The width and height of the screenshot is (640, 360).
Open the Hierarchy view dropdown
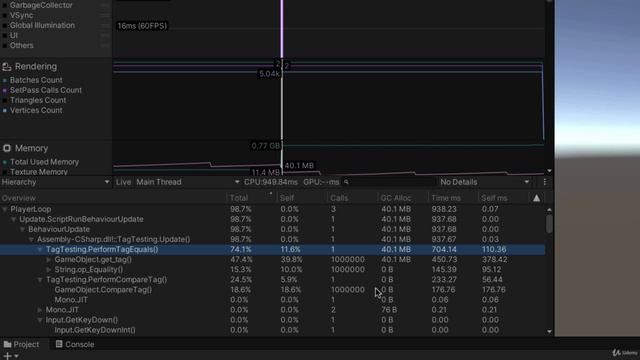click(56, 182)
